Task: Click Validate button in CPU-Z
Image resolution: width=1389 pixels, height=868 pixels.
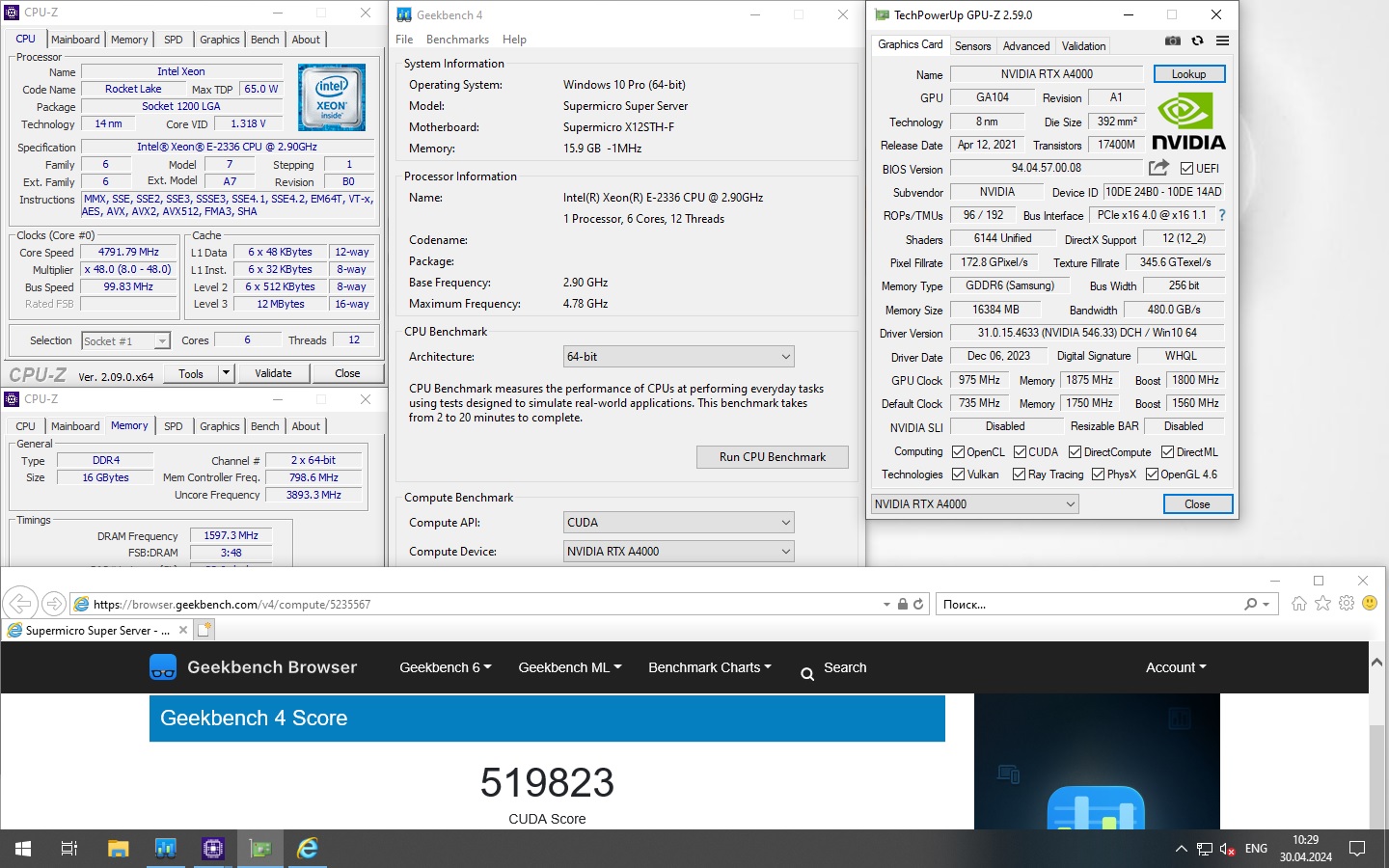Action: pos(273,373)
